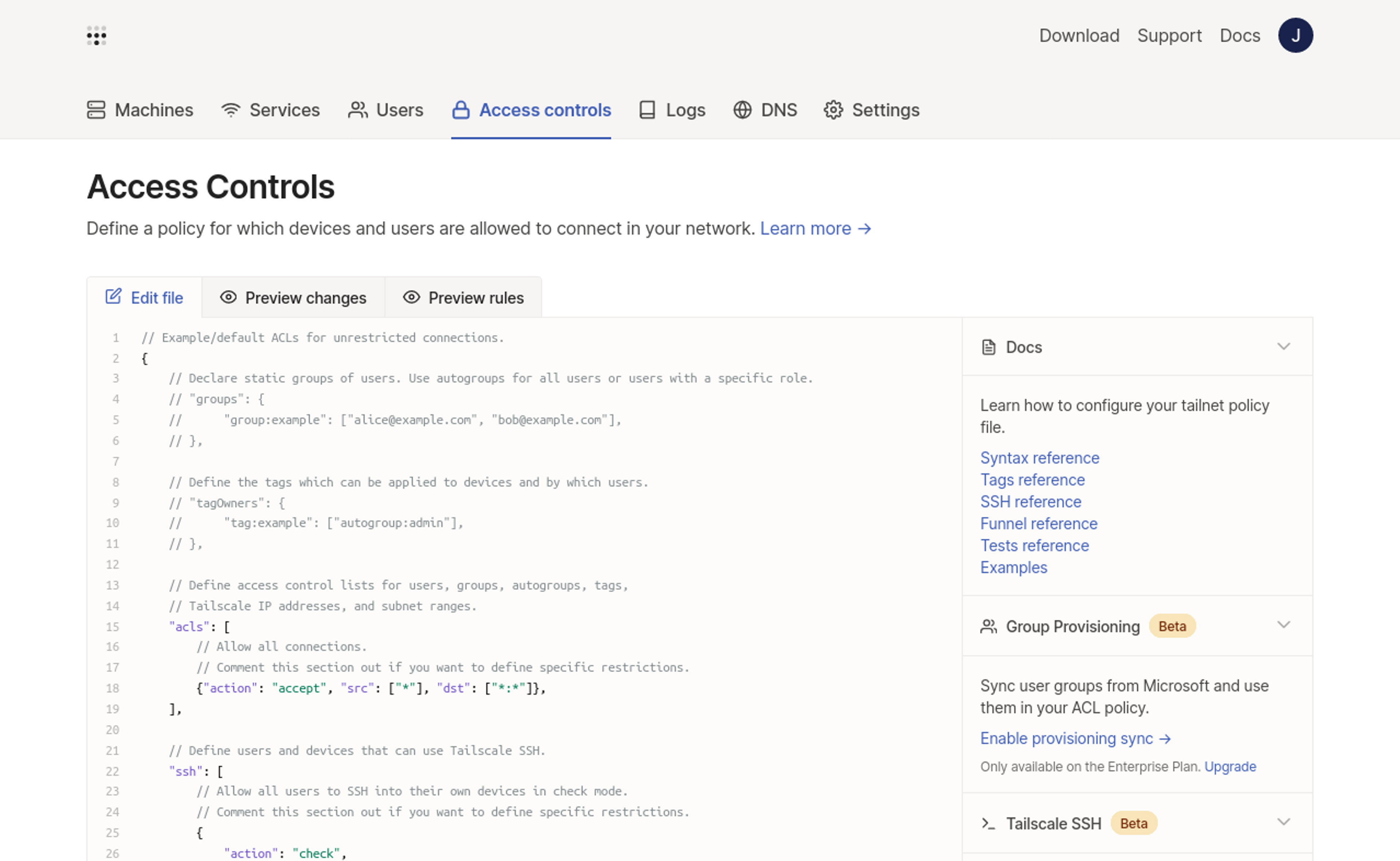Open the Syntax reference link
The image size is (1400, 861).
click(1039, 458)
